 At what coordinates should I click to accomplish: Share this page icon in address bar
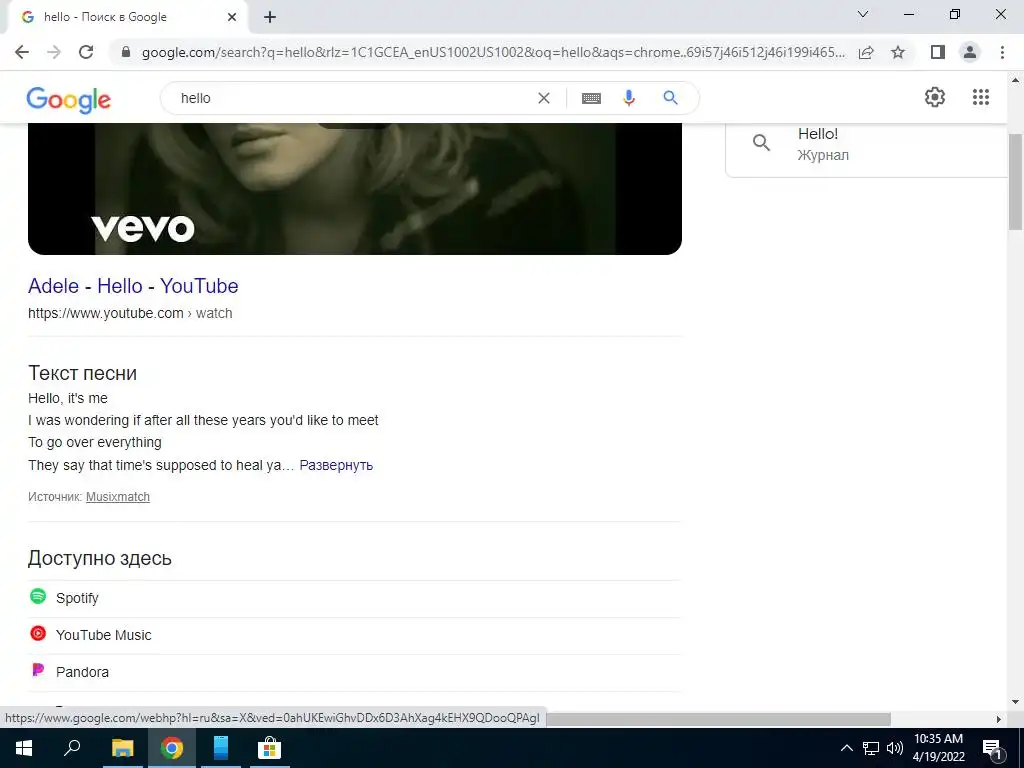tap(866, 52)
